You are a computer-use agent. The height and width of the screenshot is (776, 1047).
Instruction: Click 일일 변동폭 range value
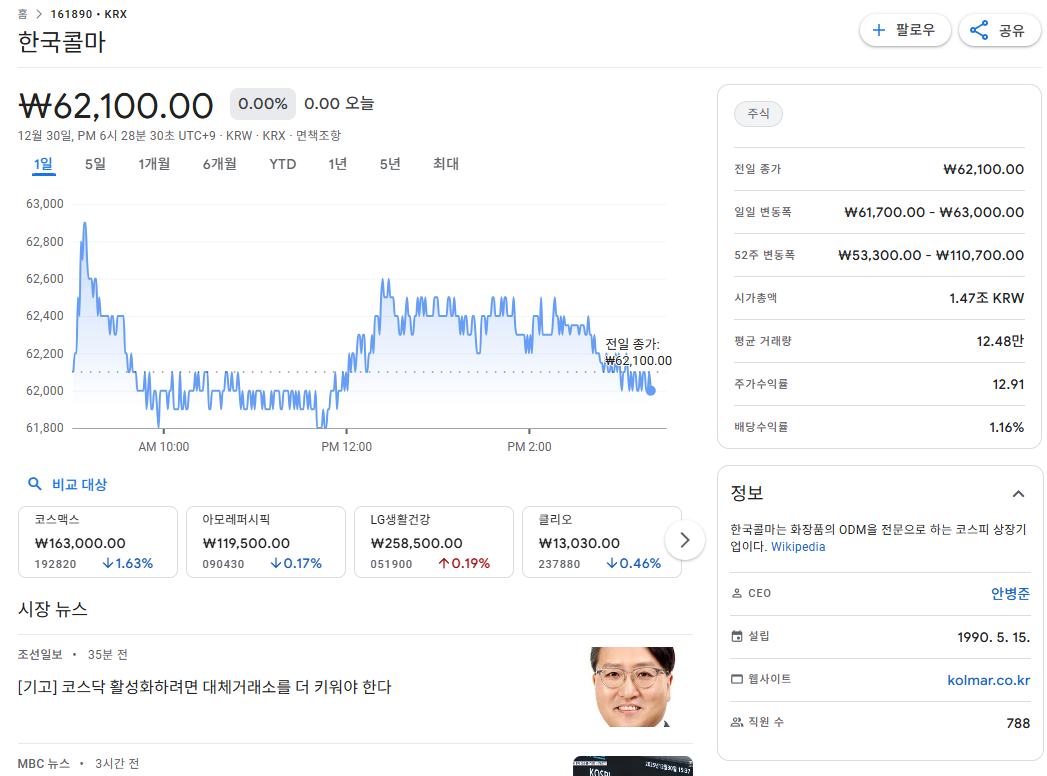(x=933, y=212)
